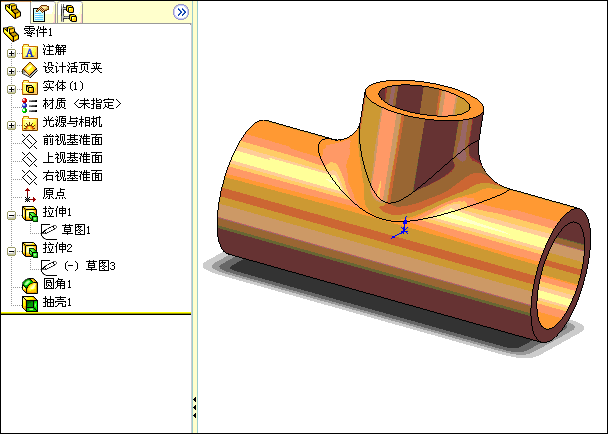This screenshot has height=434, width=608.
Task: Click the 拉伸1 extrude feature icon
Action: click(x=29, y=213)
